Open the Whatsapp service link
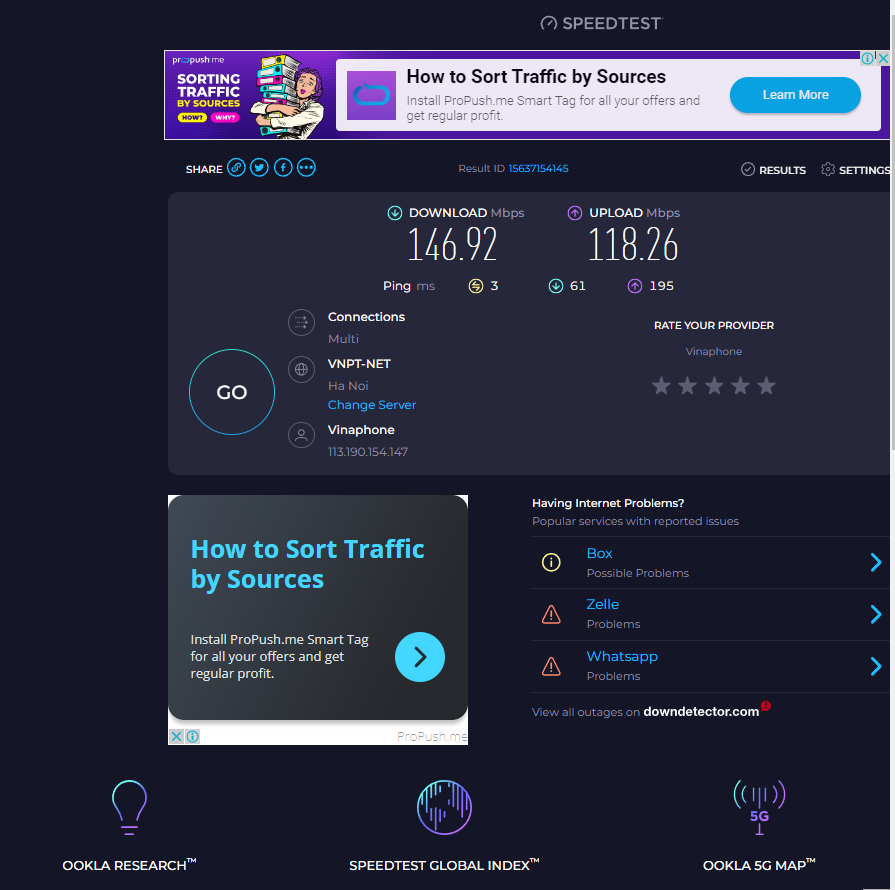The width and height of the screenshot is (895, 890). click(x=622, y=657)
